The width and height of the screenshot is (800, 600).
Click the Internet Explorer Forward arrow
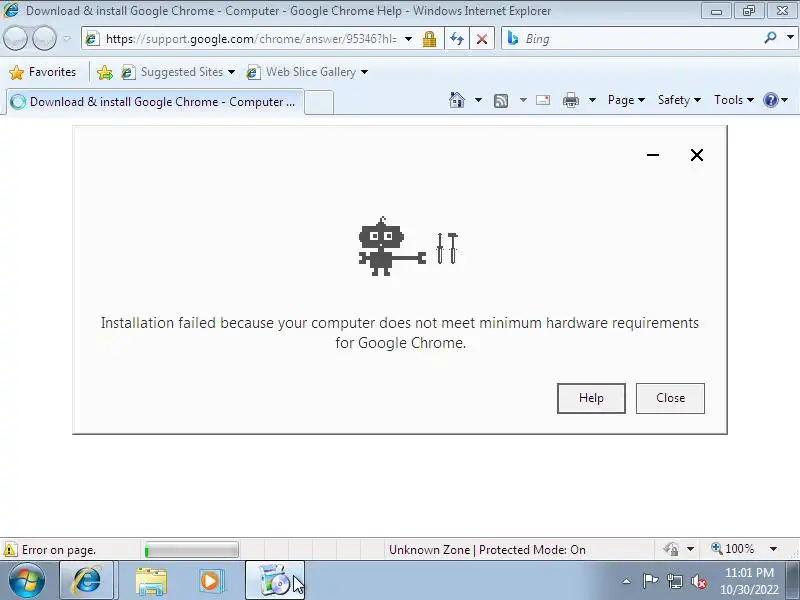point(44,38)
